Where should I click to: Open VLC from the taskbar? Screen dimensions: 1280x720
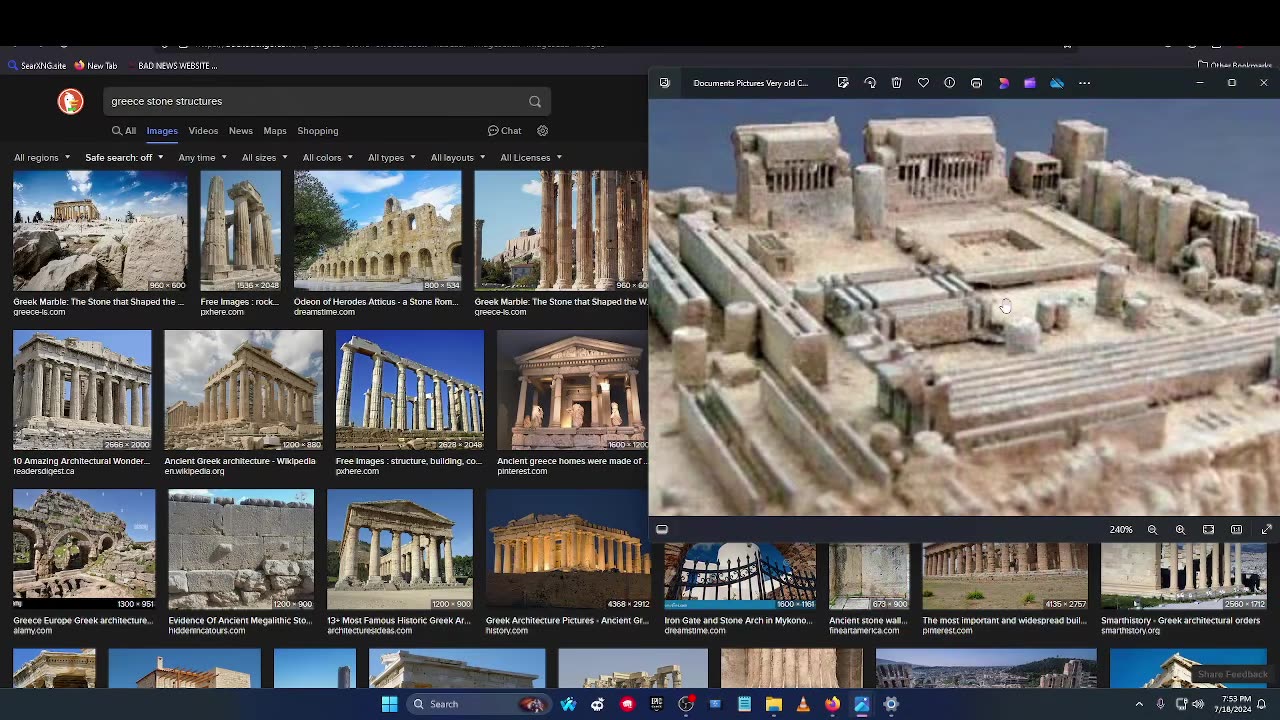coord(803,704)
